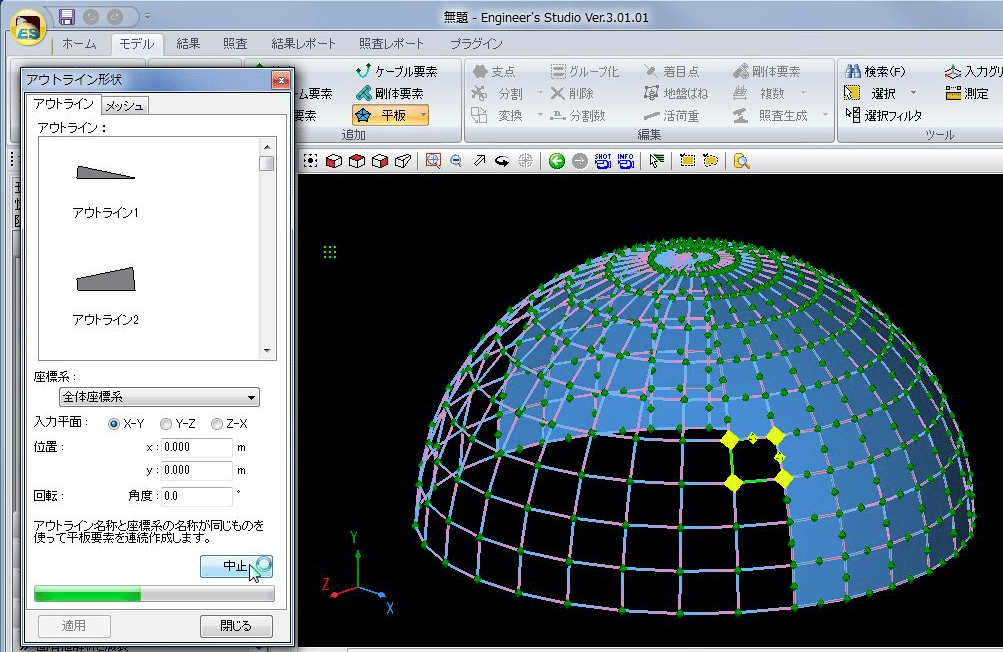Open search (検索(F)) binoculars tool

click(875, 71)
